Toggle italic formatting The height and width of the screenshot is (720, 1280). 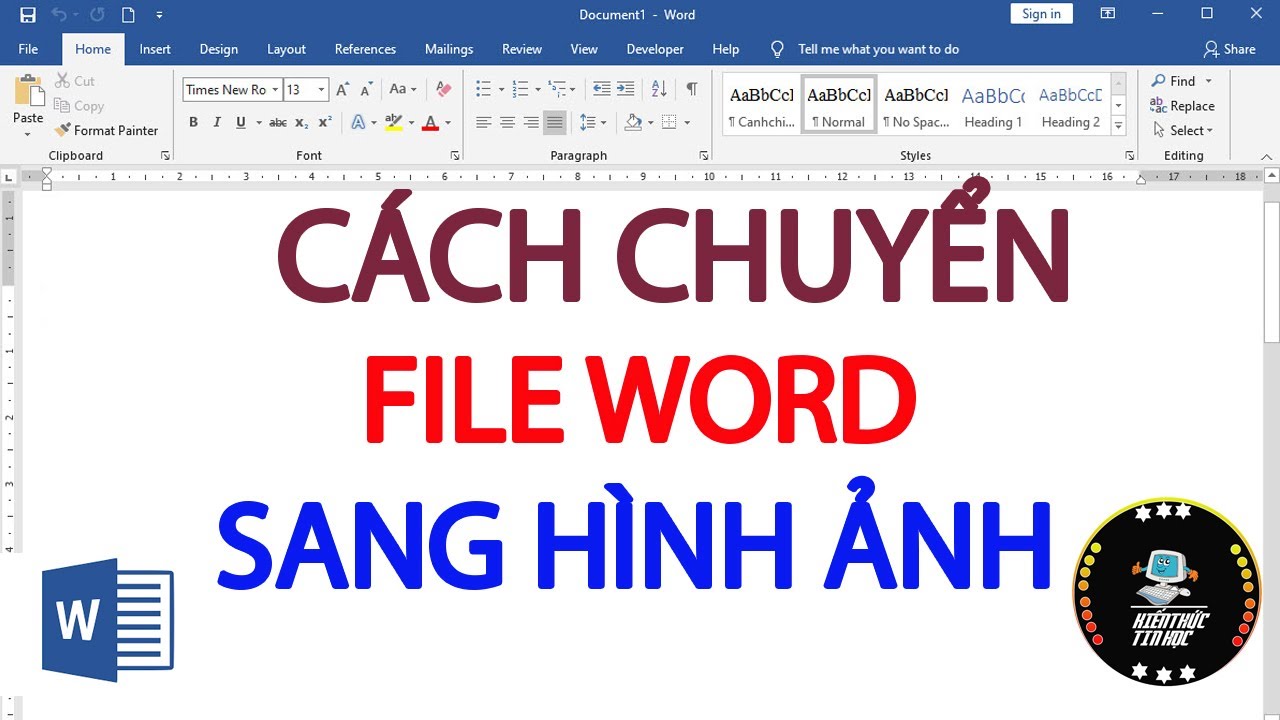coord(217,123)
